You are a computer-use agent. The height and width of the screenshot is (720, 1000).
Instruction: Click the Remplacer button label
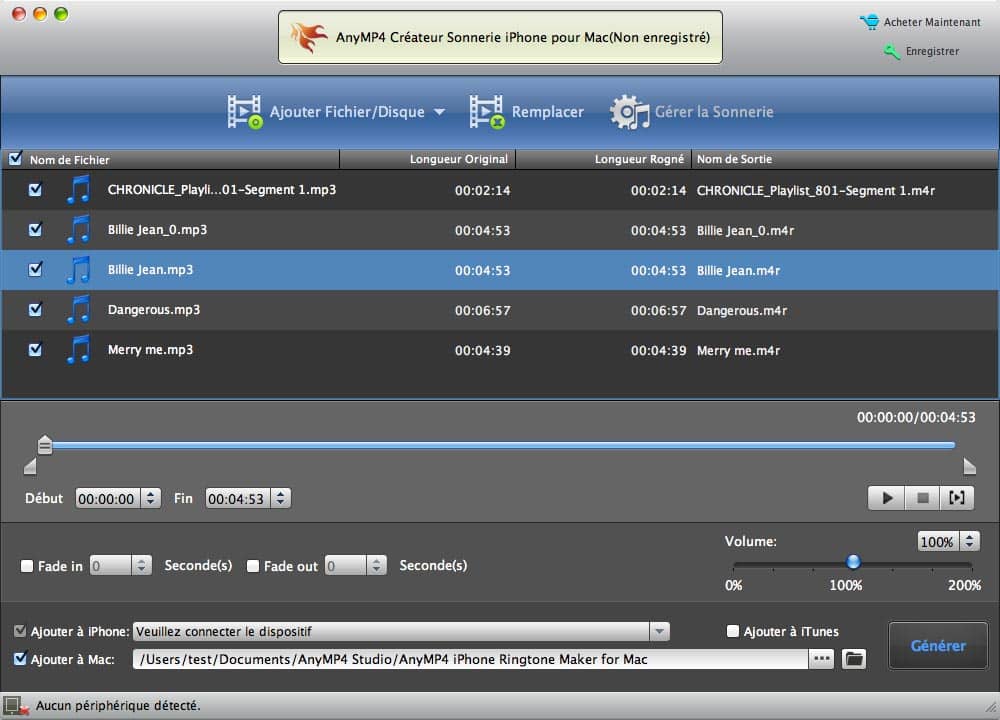pos(547,112)
